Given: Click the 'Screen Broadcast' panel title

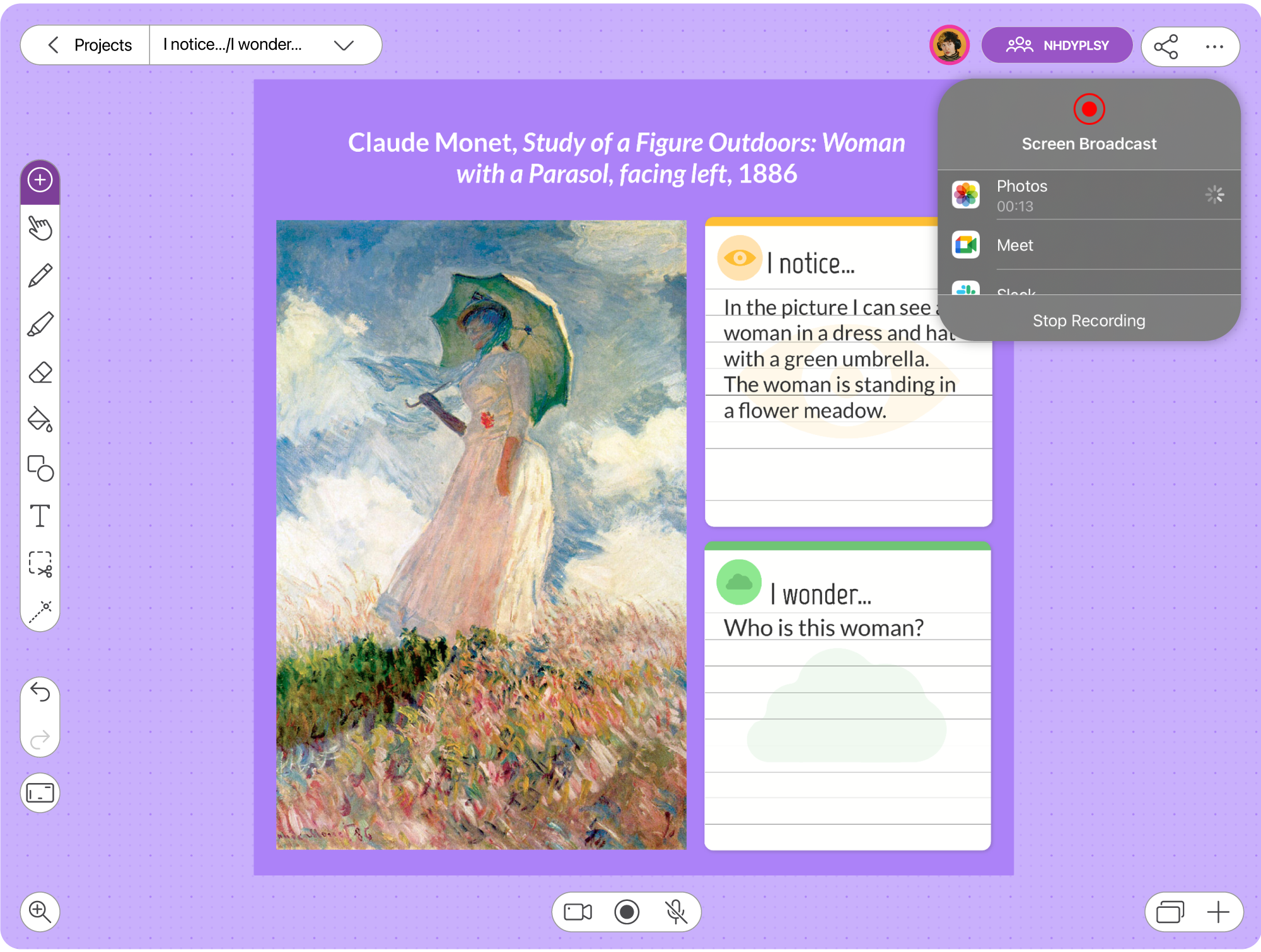Looking at the screenshot, I should [x=1089, y=144].
